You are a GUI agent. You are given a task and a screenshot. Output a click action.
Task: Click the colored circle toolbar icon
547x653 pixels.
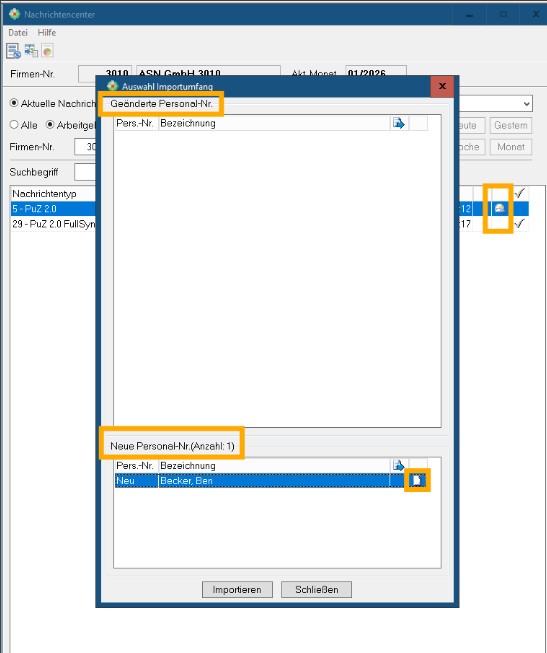(47, 51)
